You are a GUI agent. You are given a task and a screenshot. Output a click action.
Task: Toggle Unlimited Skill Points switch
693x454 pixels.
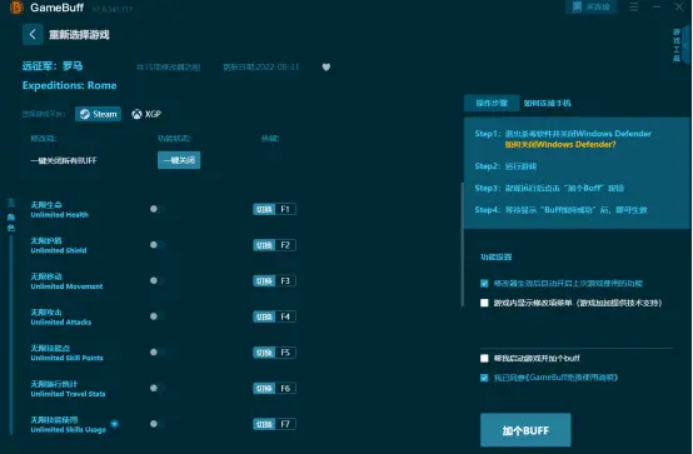click(x=157, y=352)
